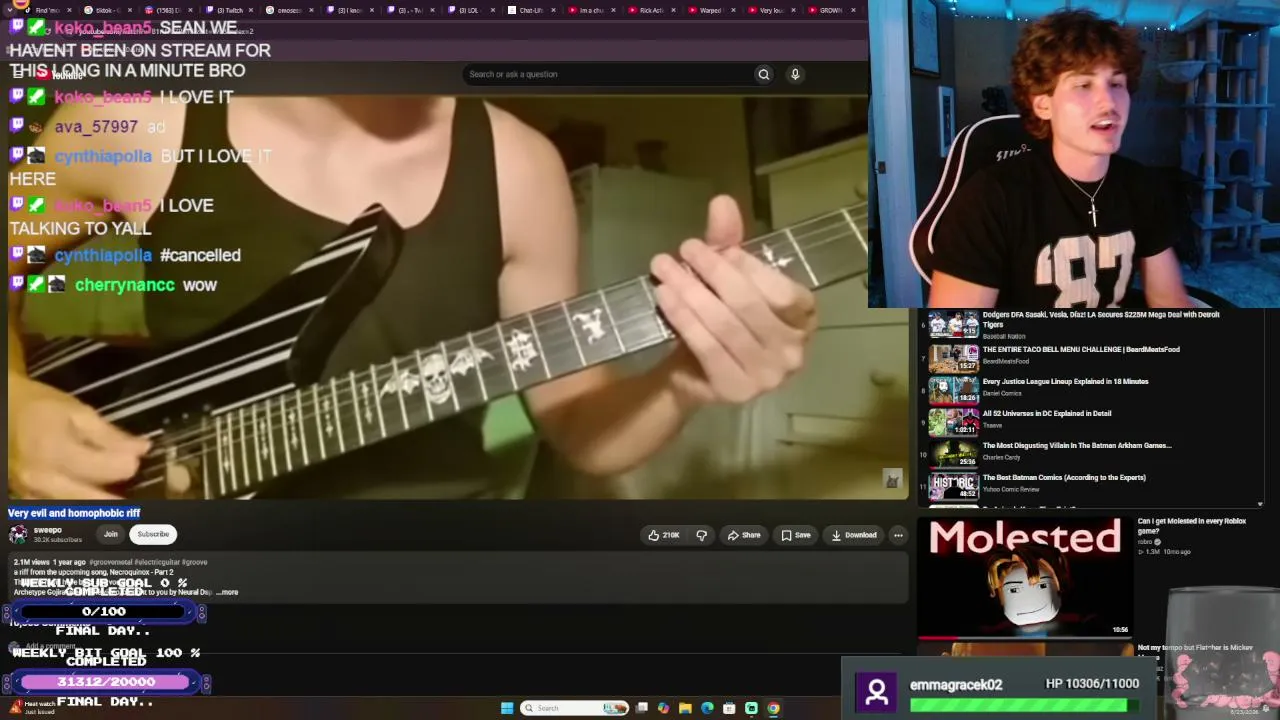Screen dimensions: 1280x720
Task: Open the Roblox recommended video thumbnail
Action: pyautogui.click(x=1025, y=577)
